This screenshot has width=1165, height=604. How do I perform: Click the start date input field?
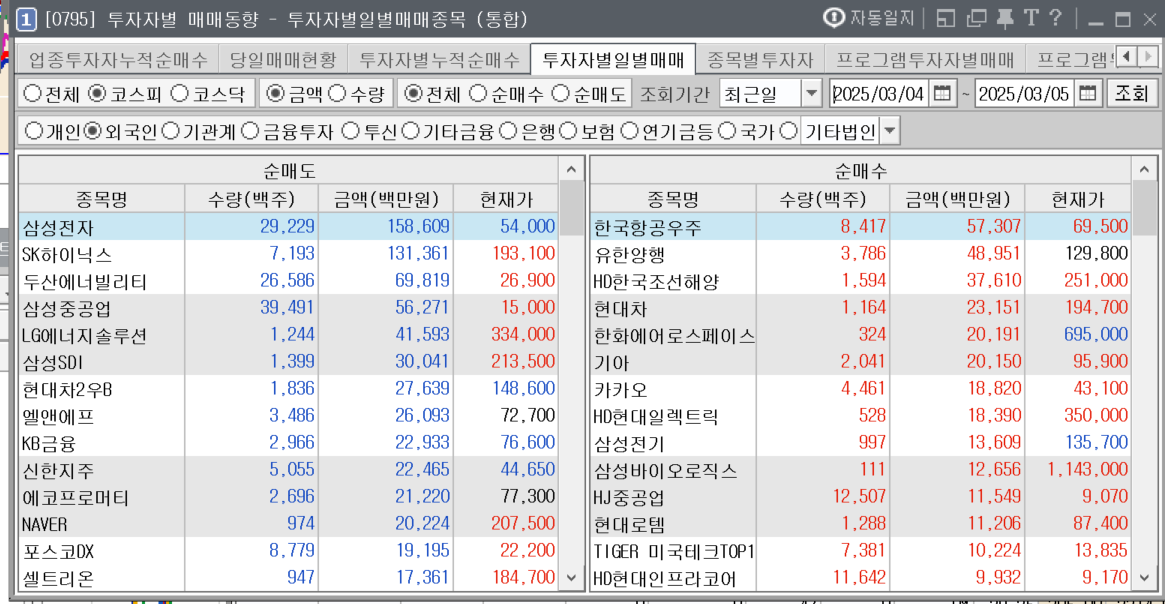tap(879, 94)
